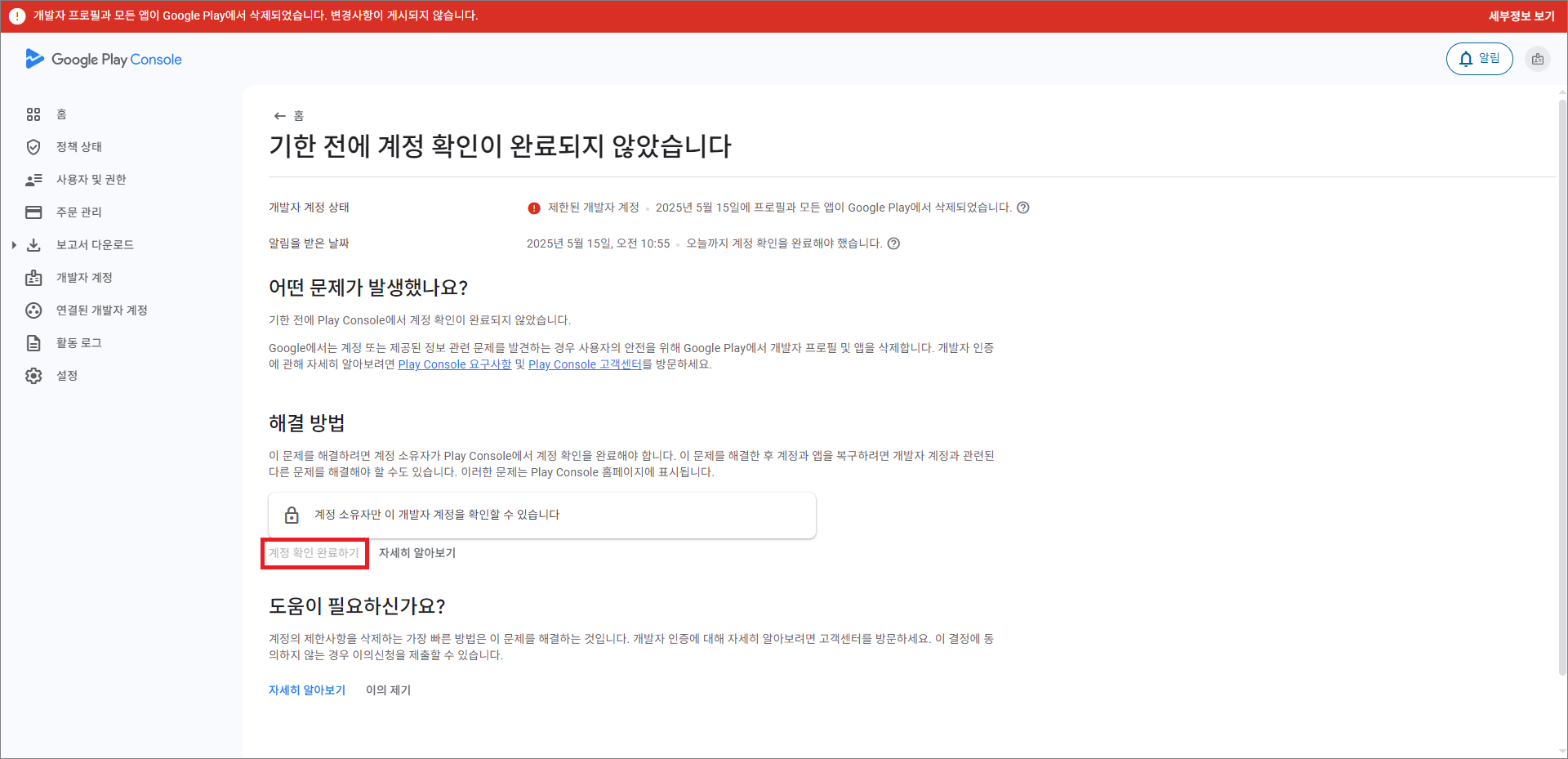The height and width of the screenshot is (759, 1568).
Task: Expand the 보고서 다운로드 menu arrow
Action: point(14,245)
